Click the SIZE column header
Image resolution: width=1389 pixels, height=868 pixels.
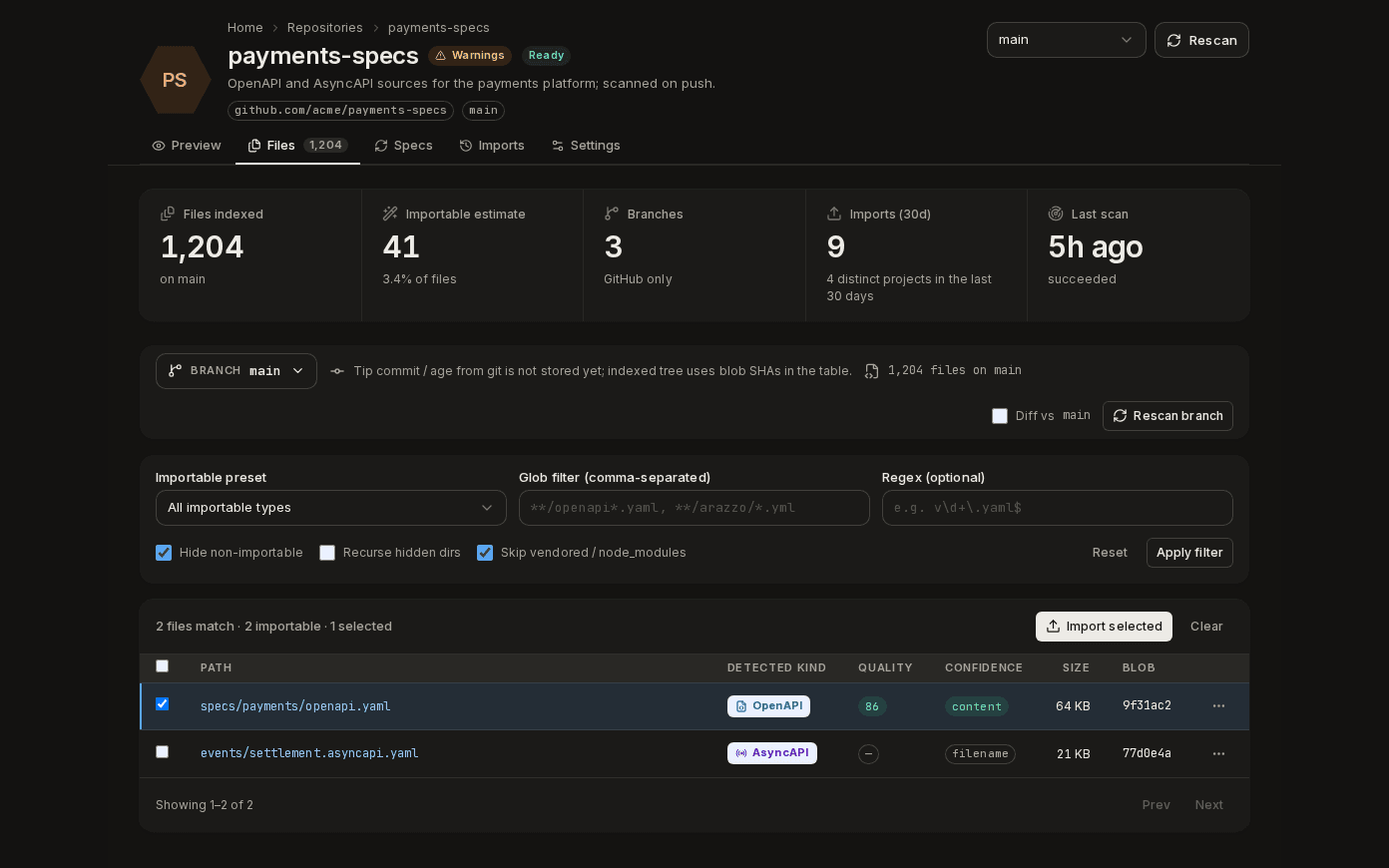point(1076,667)
